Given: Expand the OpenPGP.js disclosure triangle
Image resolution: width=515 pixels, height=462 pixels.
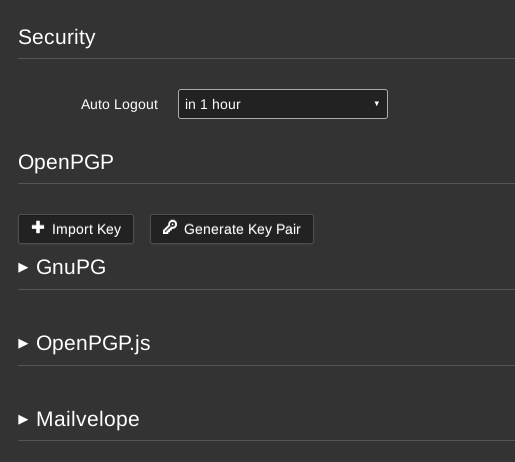Looking at the screenshot, I should click(23, 343).
